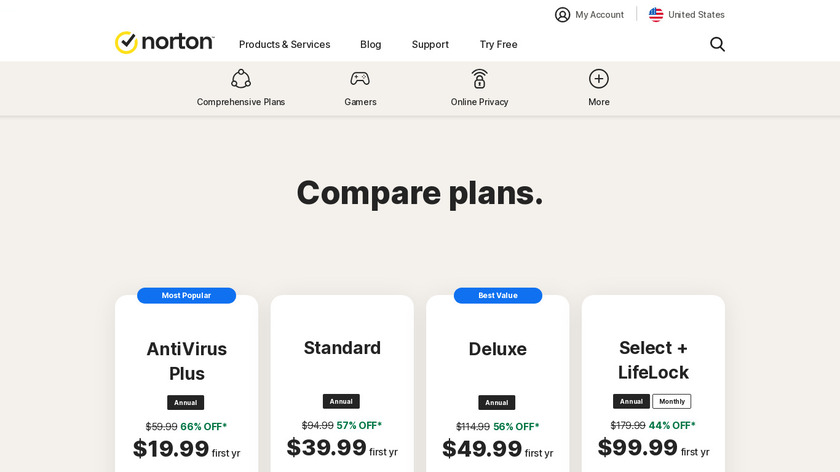840x472 pixels.
Task: Go to the Blog menu item
Action: [x=370, y=44]
